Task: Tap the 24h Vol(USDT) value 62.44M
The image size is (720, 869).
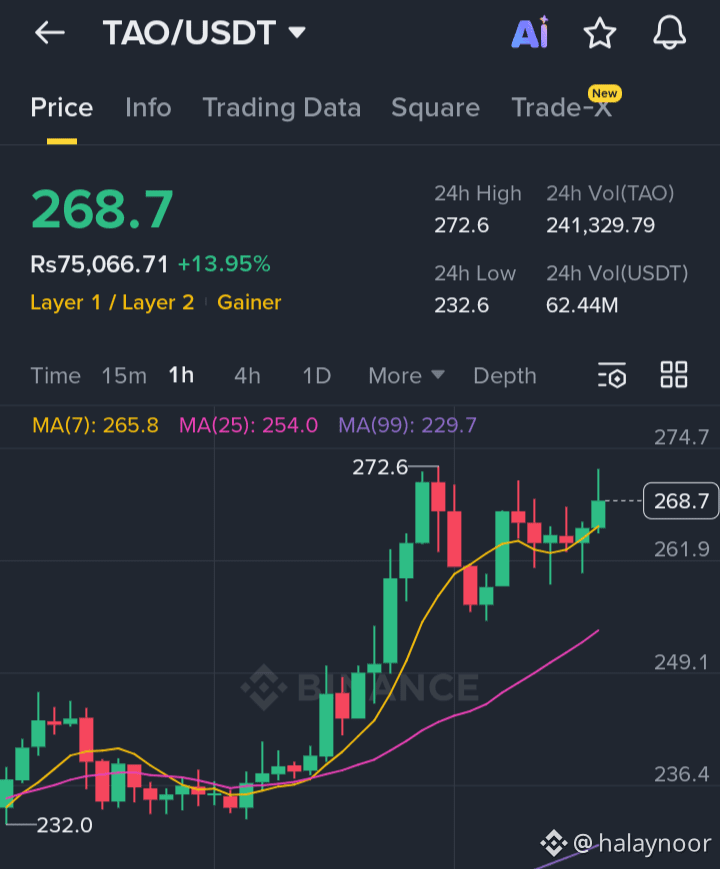Action: tap(582, 305)
